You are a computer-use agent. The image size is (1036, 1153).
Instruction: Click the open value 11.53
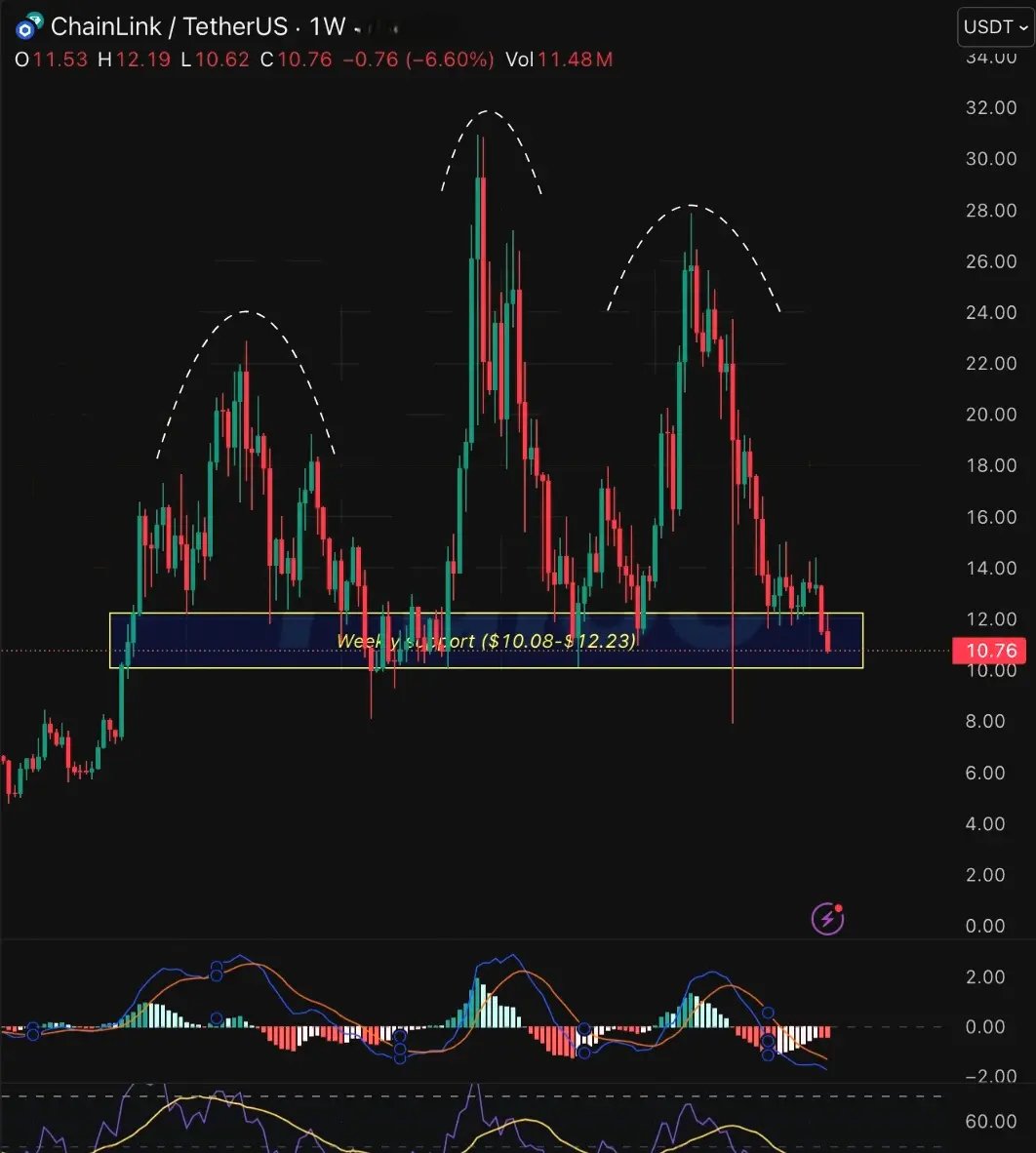(60, 60)
